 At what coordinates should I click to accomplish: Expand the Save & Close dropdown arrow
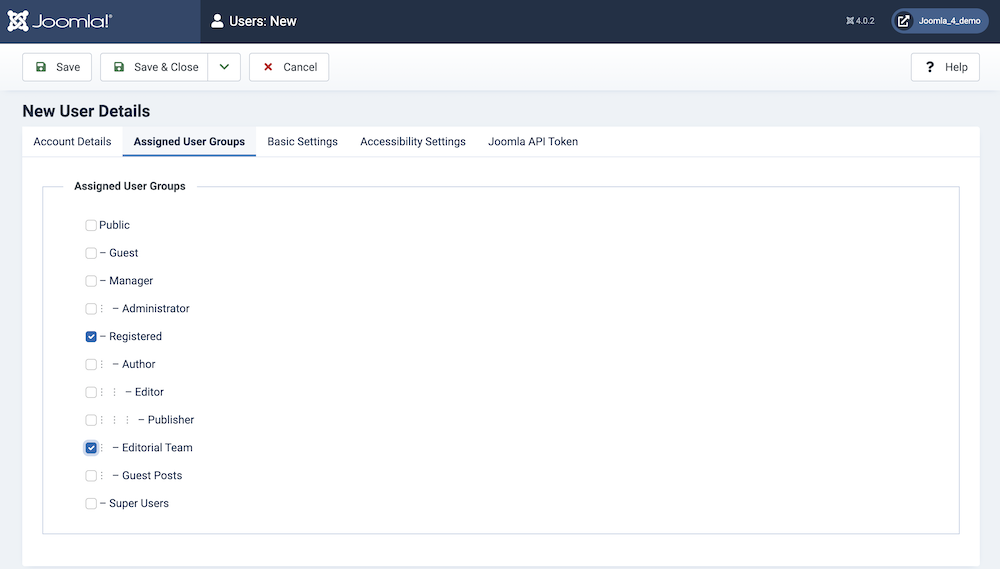pos(224,67)
